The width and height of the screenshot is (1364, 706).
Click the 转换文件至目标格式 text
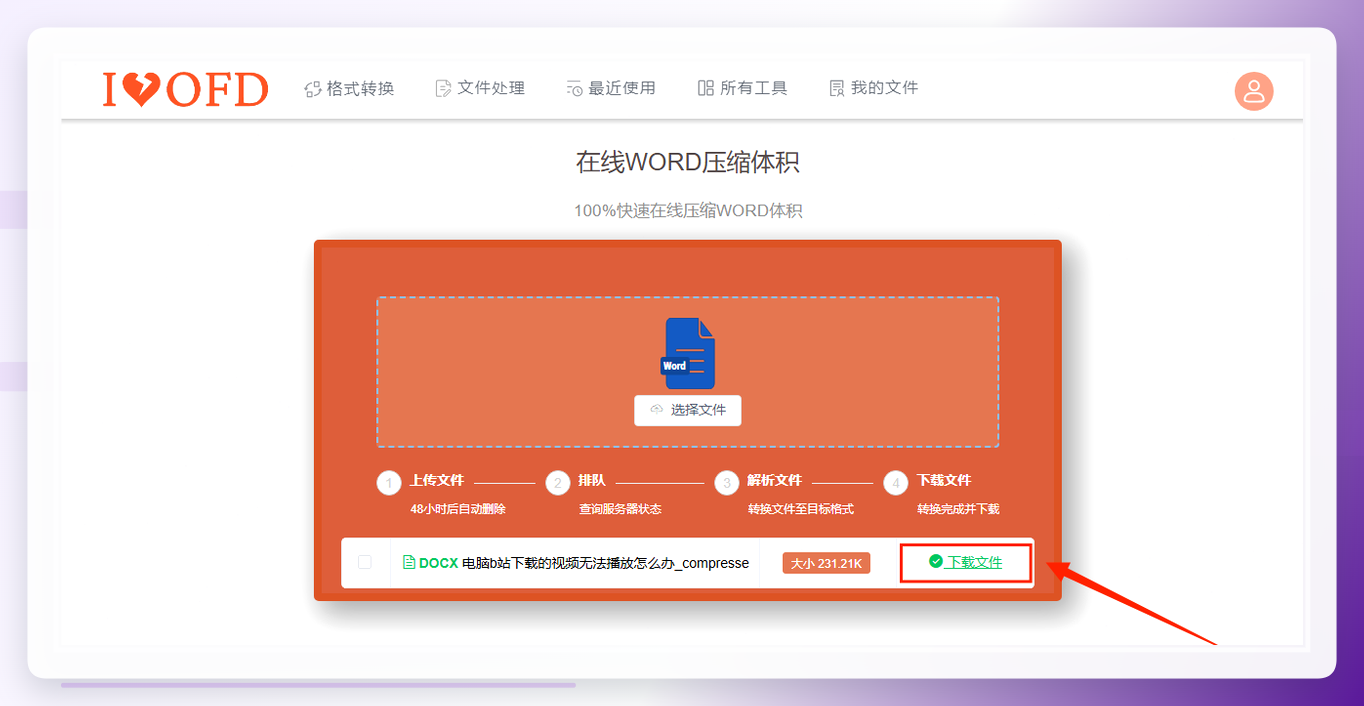click(x=801, y=509)
